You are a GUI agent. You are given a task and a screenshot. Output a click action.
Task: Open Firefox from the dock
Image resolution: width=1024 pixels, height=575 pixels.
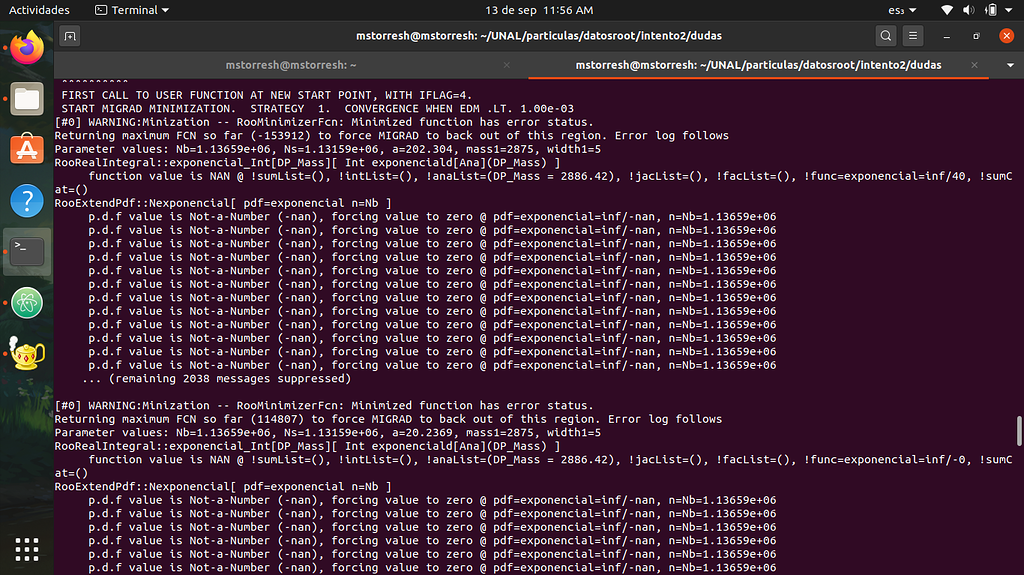(27, 46)
